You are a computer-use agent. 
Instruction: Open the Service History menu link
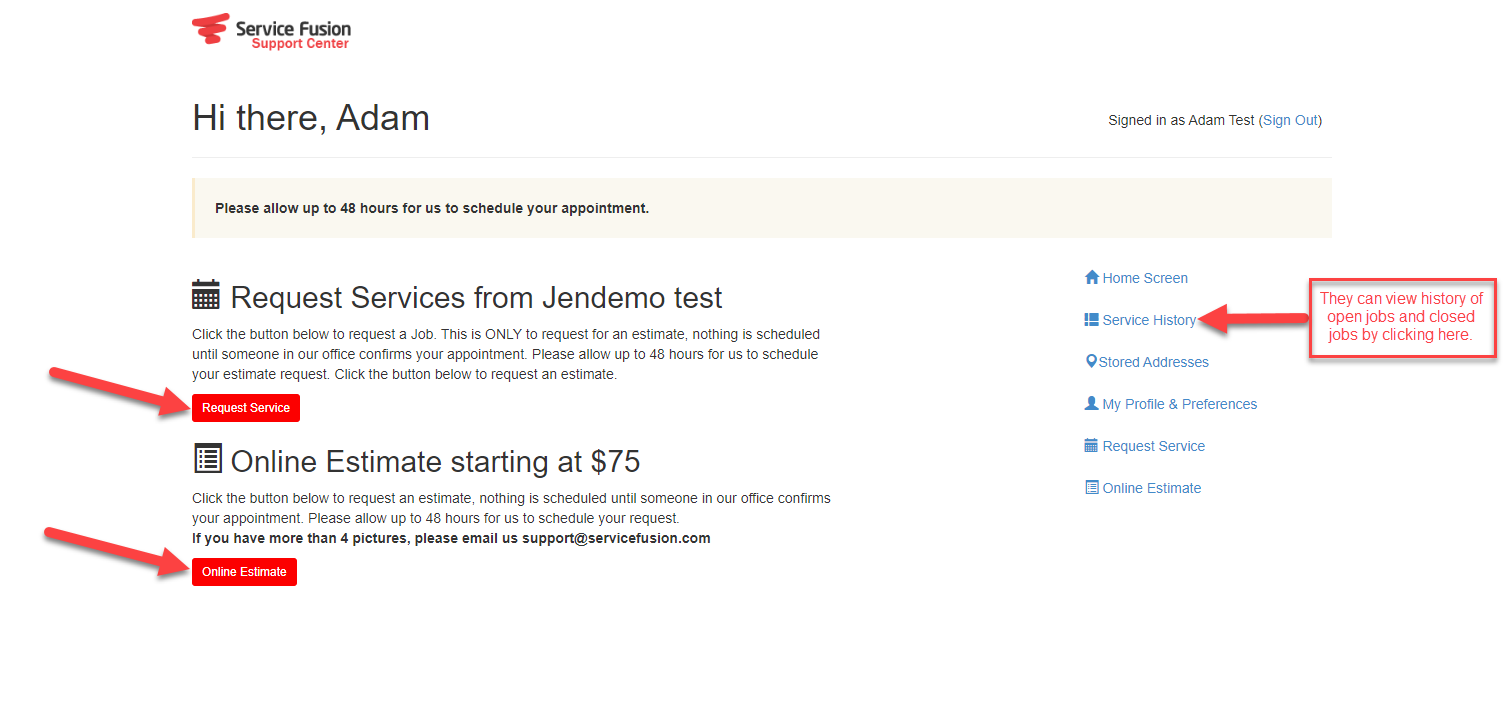1149,320
